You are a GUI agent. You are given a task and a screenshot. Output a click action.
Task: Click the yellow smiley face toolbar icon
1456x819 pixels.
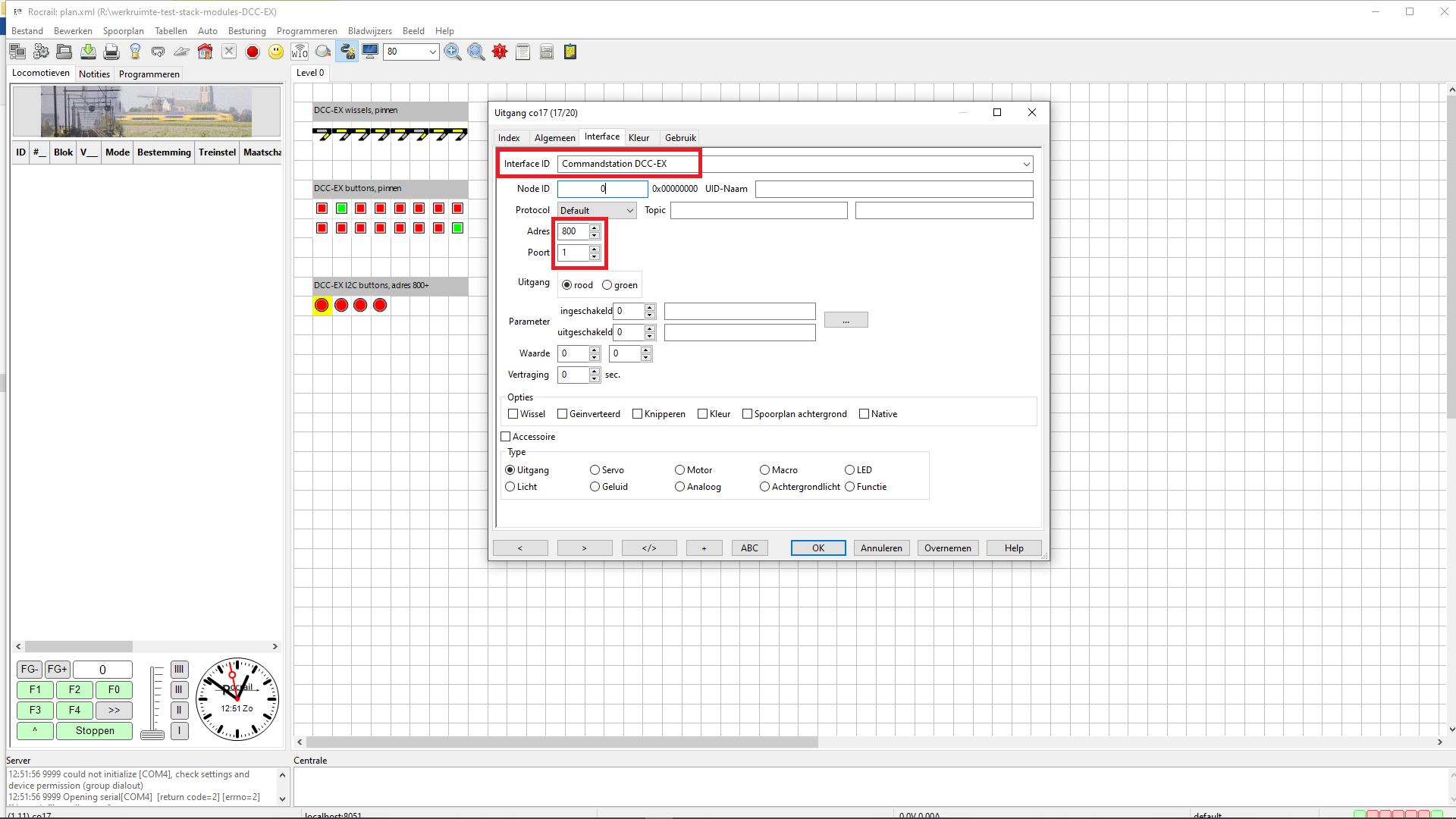(x=276, y=52)
